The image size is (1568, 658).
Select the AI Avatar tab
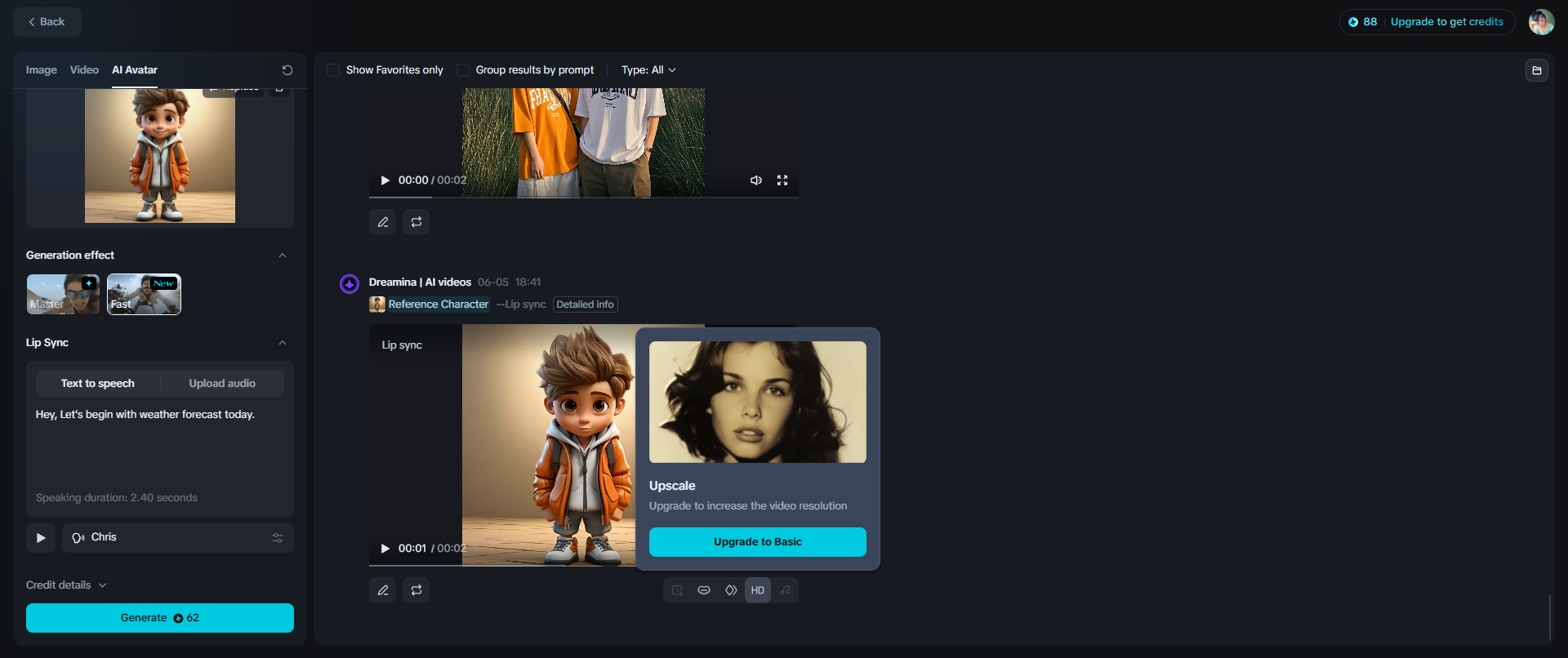tap(135, 70)
